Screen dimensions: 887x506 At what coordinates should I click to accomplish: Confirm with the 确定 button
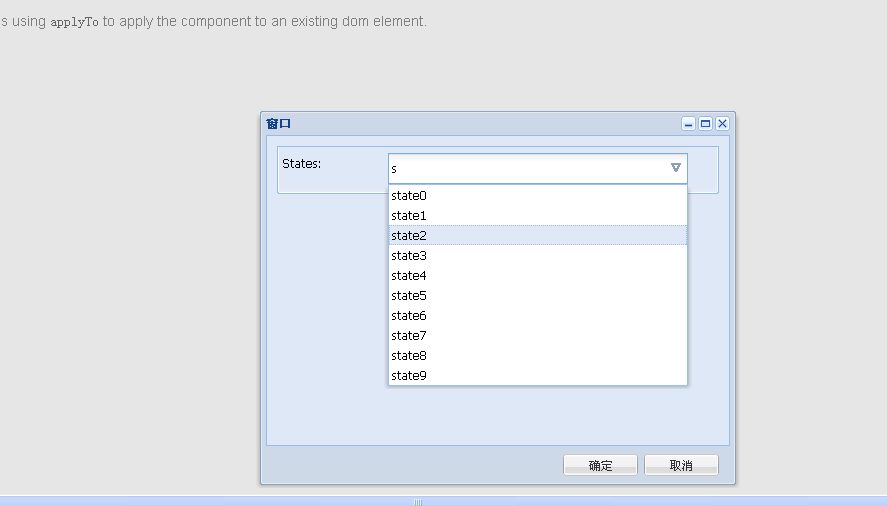600,465
